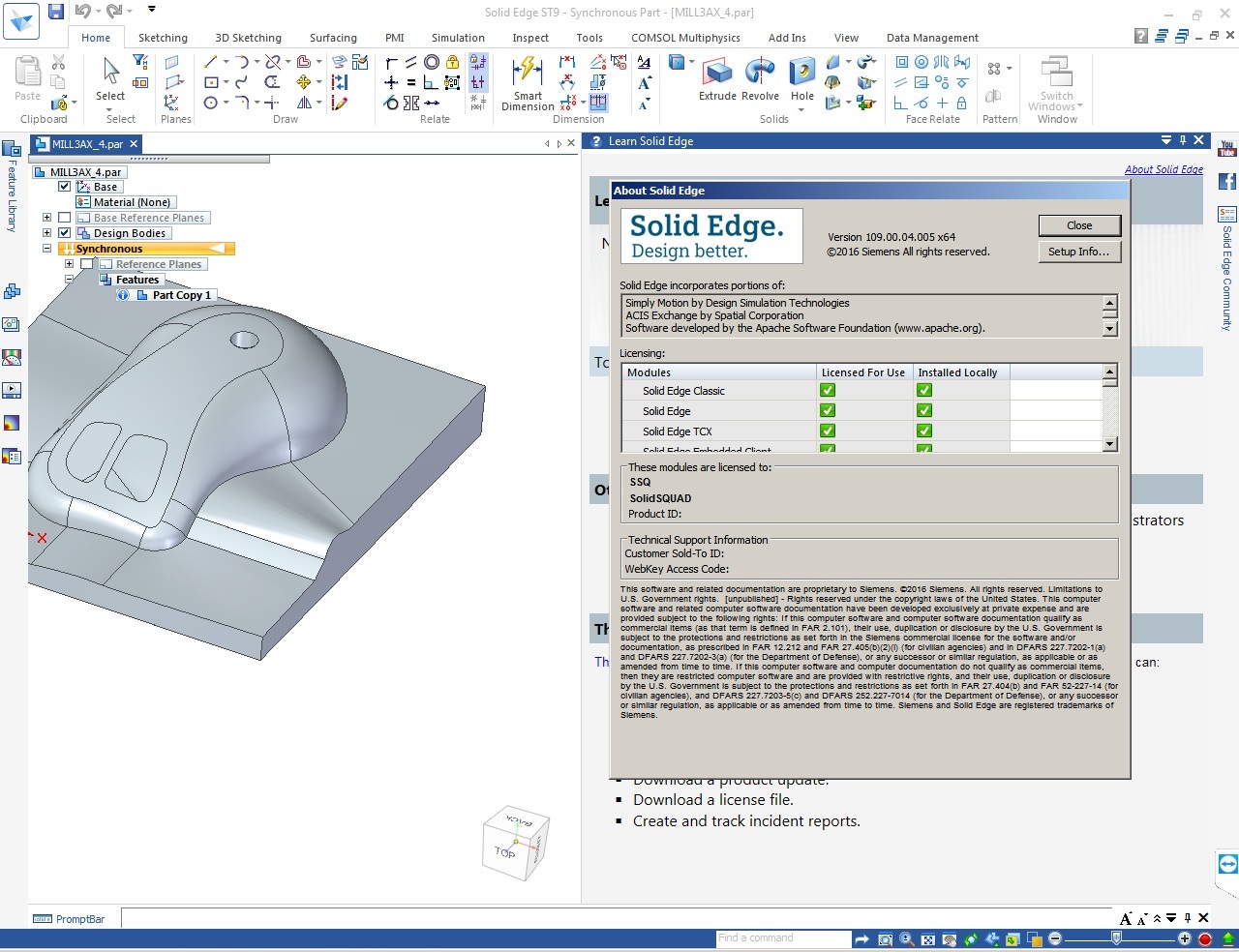Click the Setup Info button
Screen dimensions: 1239x952
click(1079, 252)
